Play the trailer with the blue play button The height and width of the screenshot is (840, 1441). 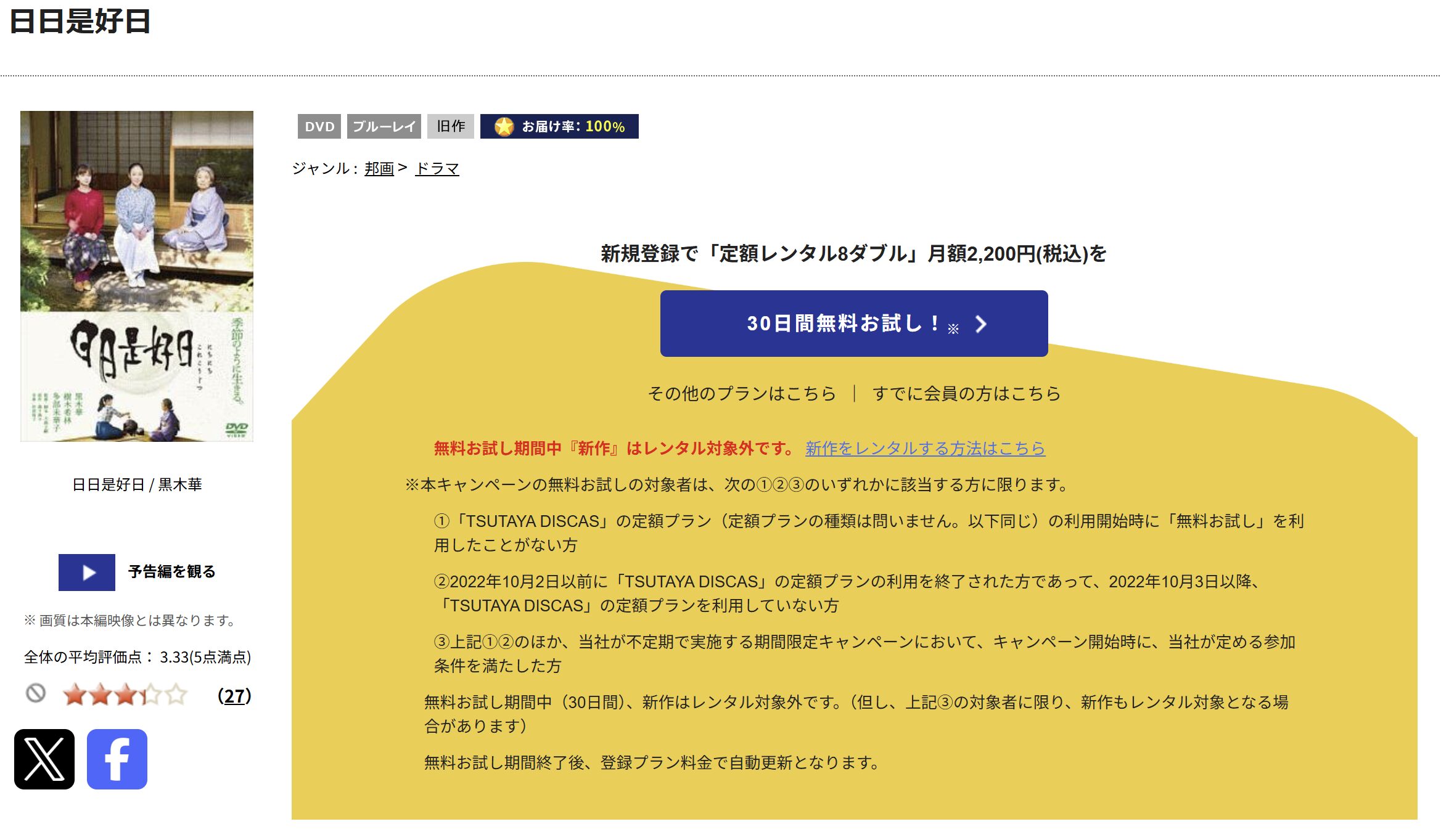click(87, 573)
